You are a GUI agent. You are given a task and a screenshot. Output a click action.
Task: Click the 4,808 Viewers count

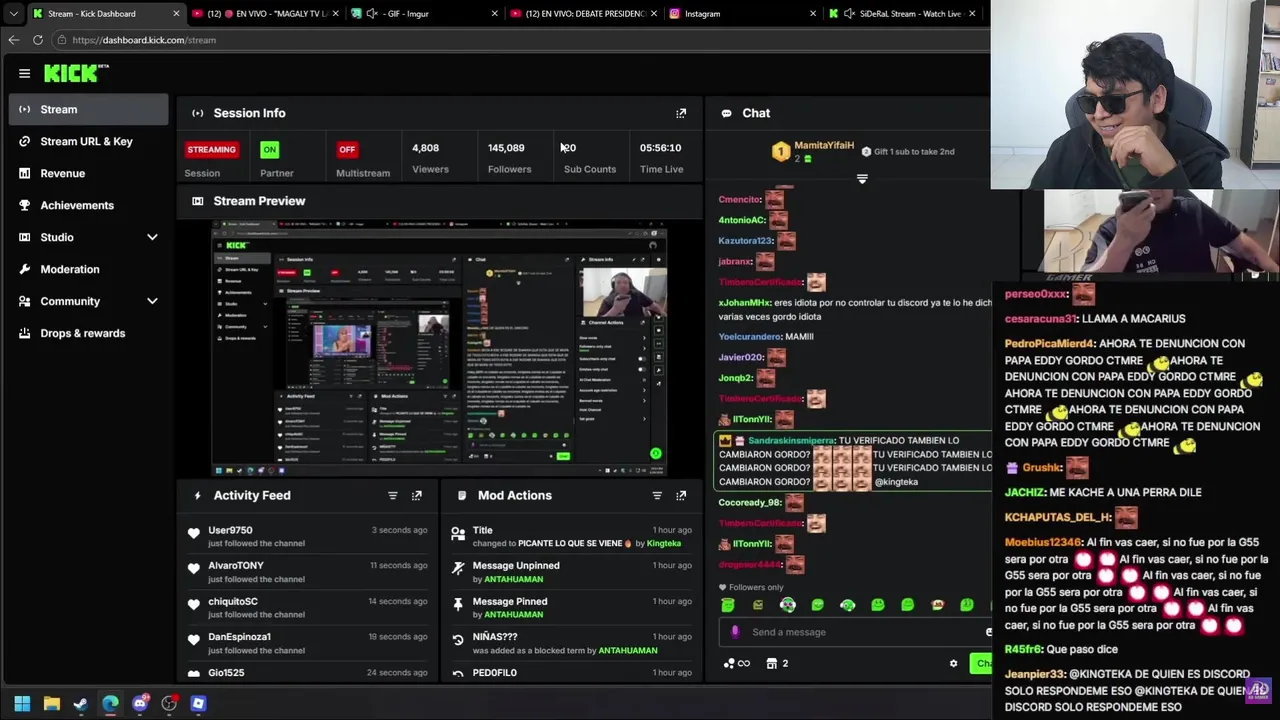(425, 148)
